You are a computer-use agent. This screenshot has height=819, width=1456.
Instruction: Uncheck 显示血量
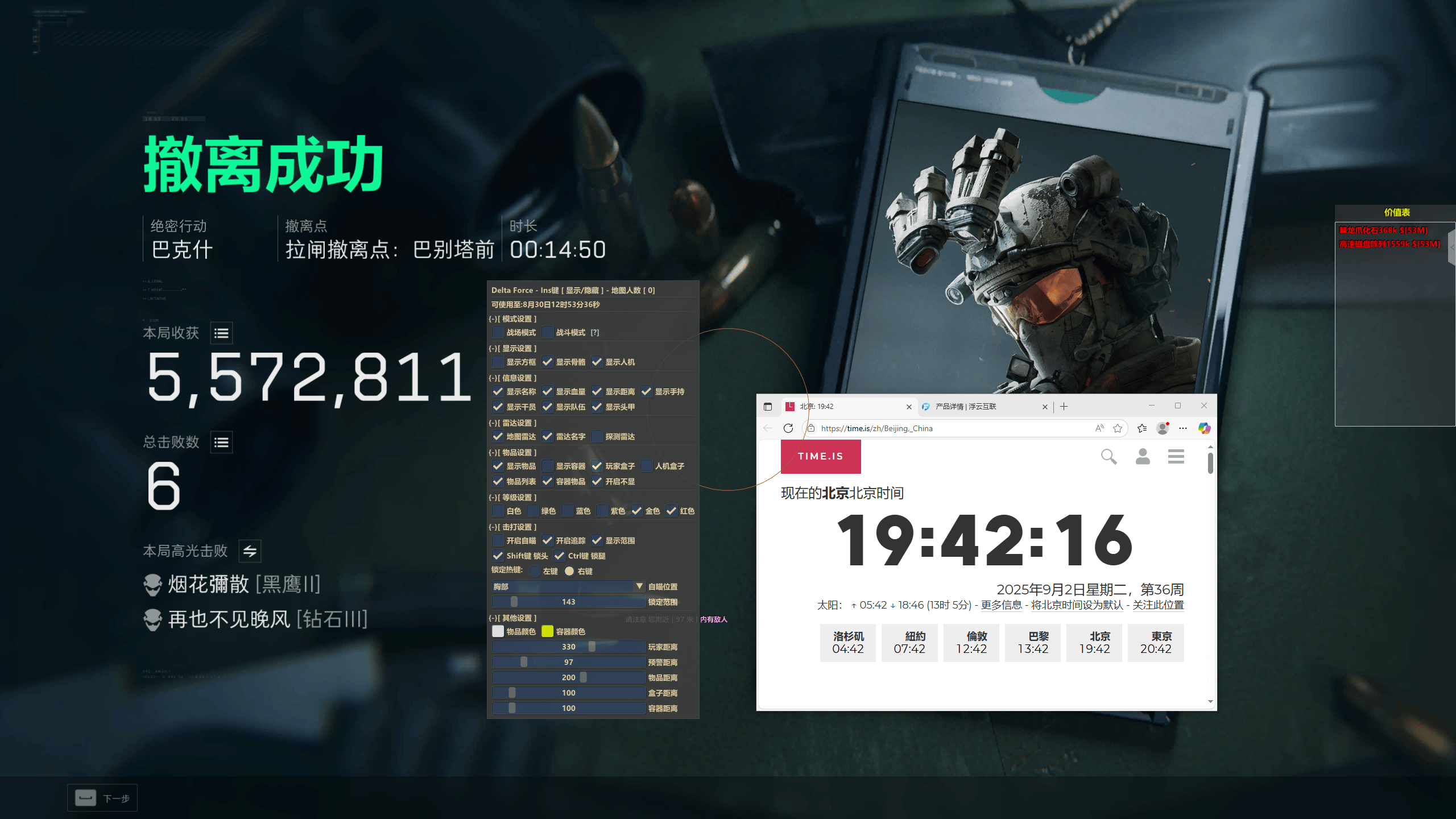pyautogui.click(x=547, y=392)
